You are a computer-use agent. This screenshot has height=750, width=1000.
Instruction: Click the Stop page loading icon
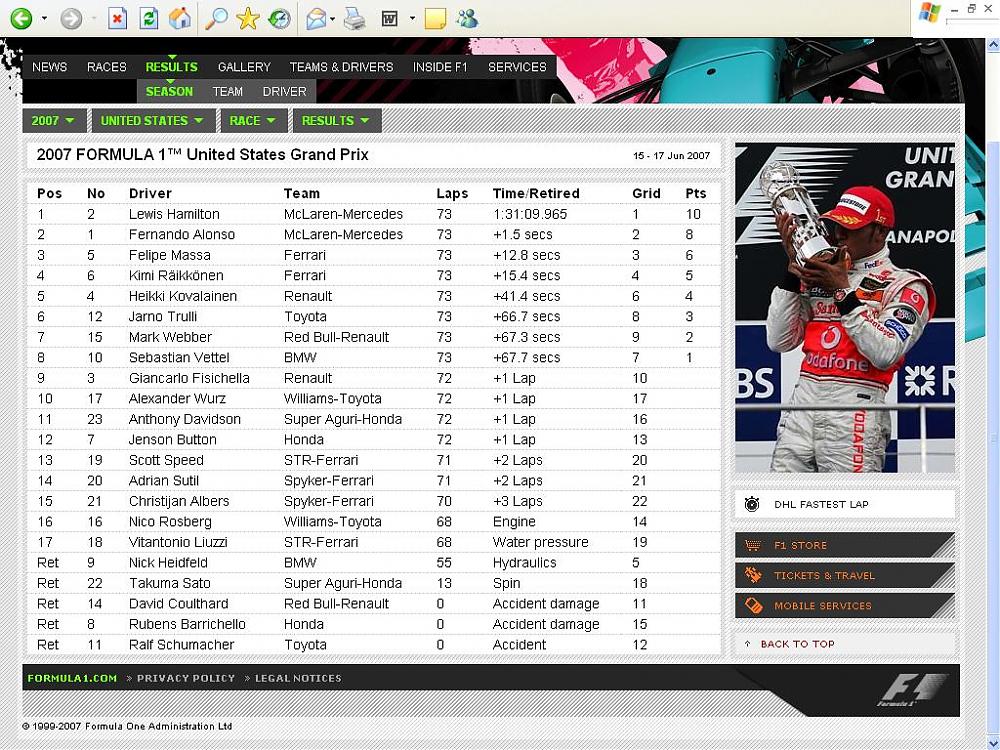coord(117,18)
